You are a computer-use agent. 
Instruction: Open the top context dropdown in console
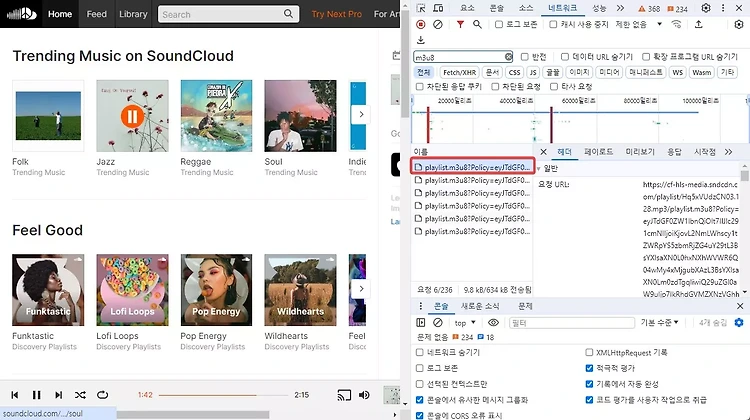465,323
